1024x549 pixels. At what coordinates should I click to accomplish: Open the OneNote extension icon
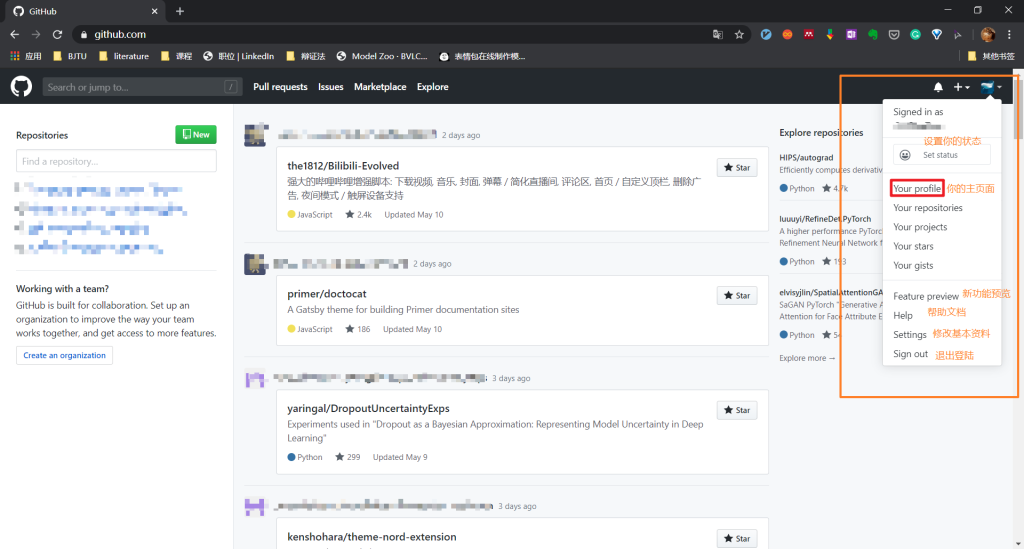coord(851,35)
